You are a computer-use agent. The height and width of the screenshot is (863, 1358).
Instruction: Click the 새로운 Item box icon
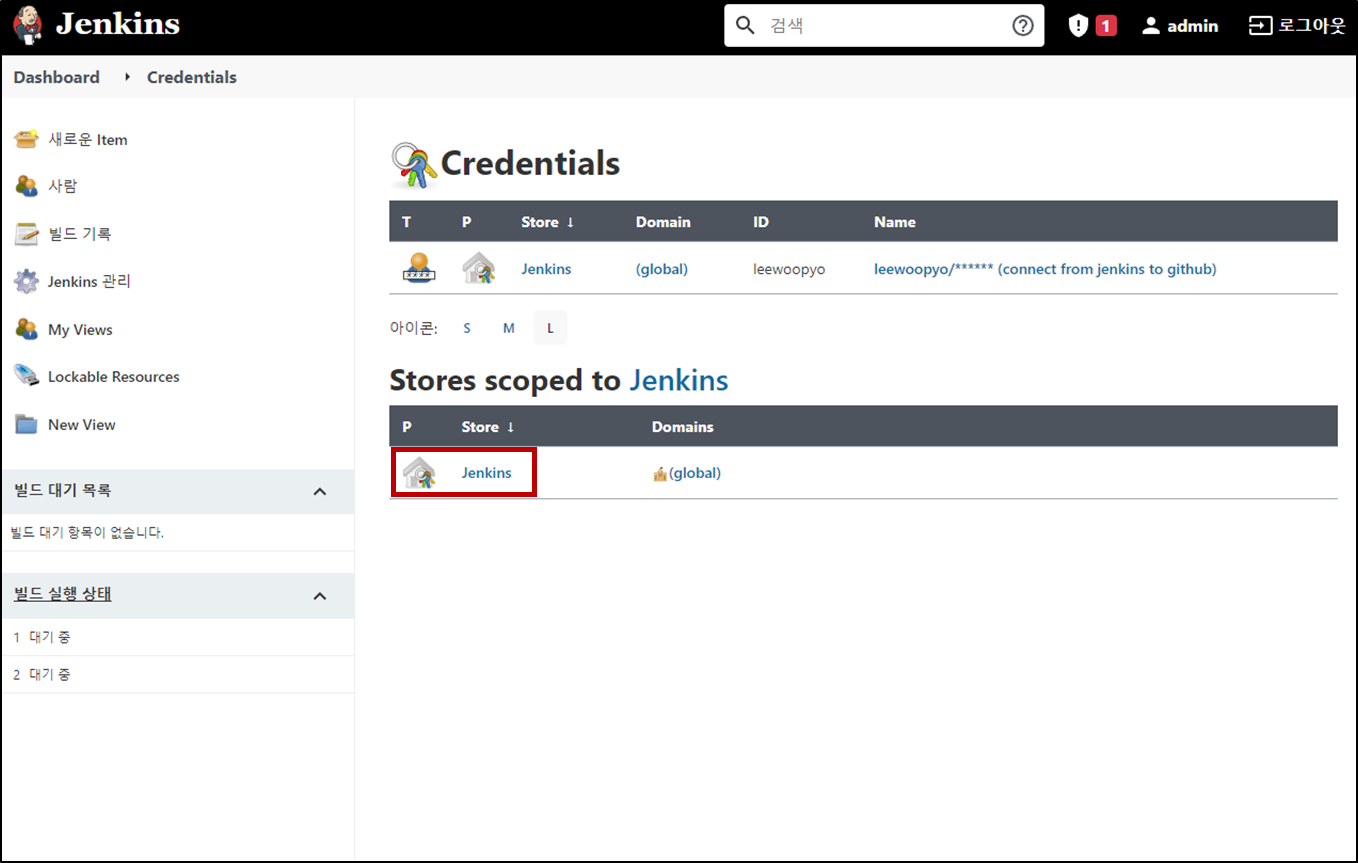[27, 139]
